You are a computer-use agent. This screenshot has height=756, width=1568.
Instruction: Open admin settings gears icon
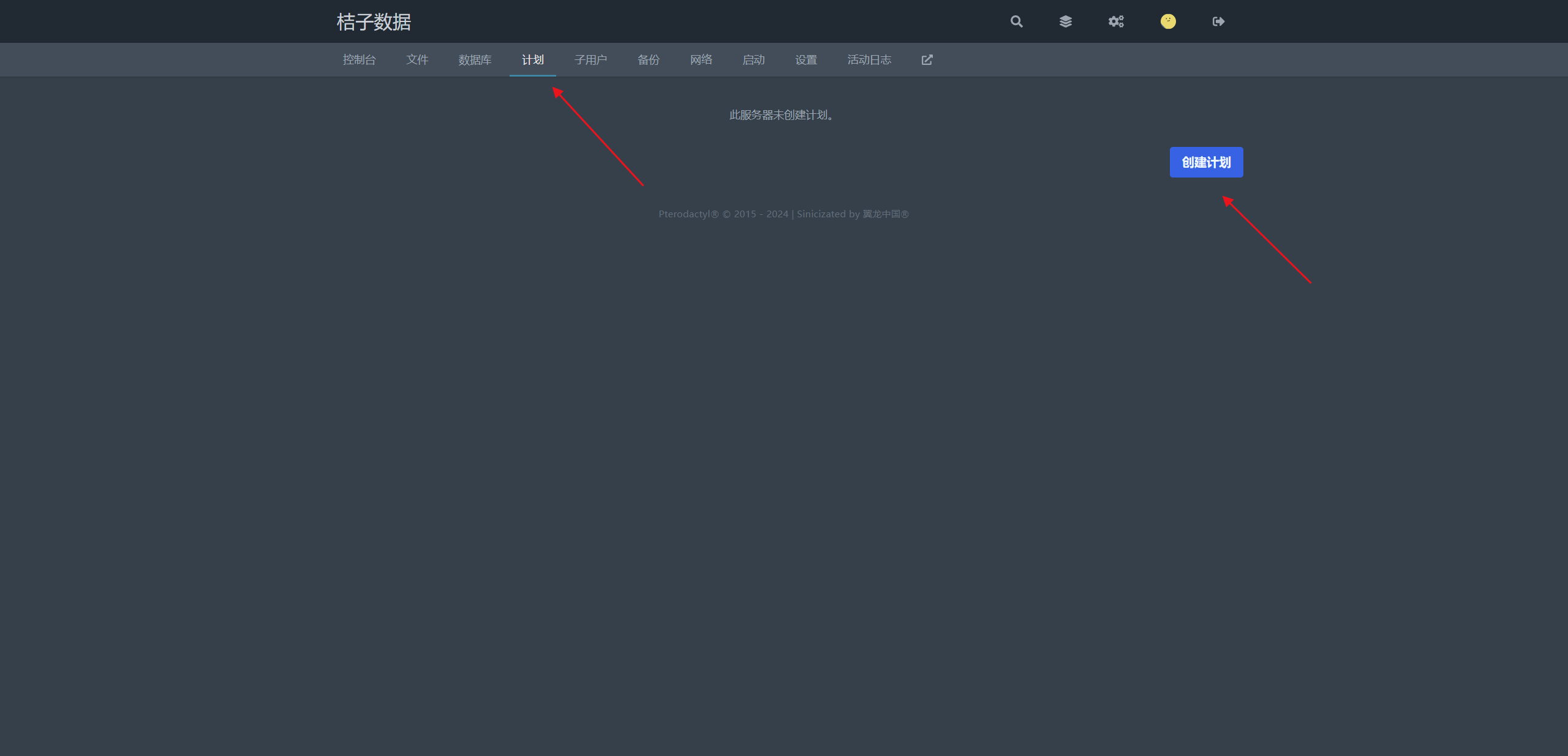point(1116,21)
